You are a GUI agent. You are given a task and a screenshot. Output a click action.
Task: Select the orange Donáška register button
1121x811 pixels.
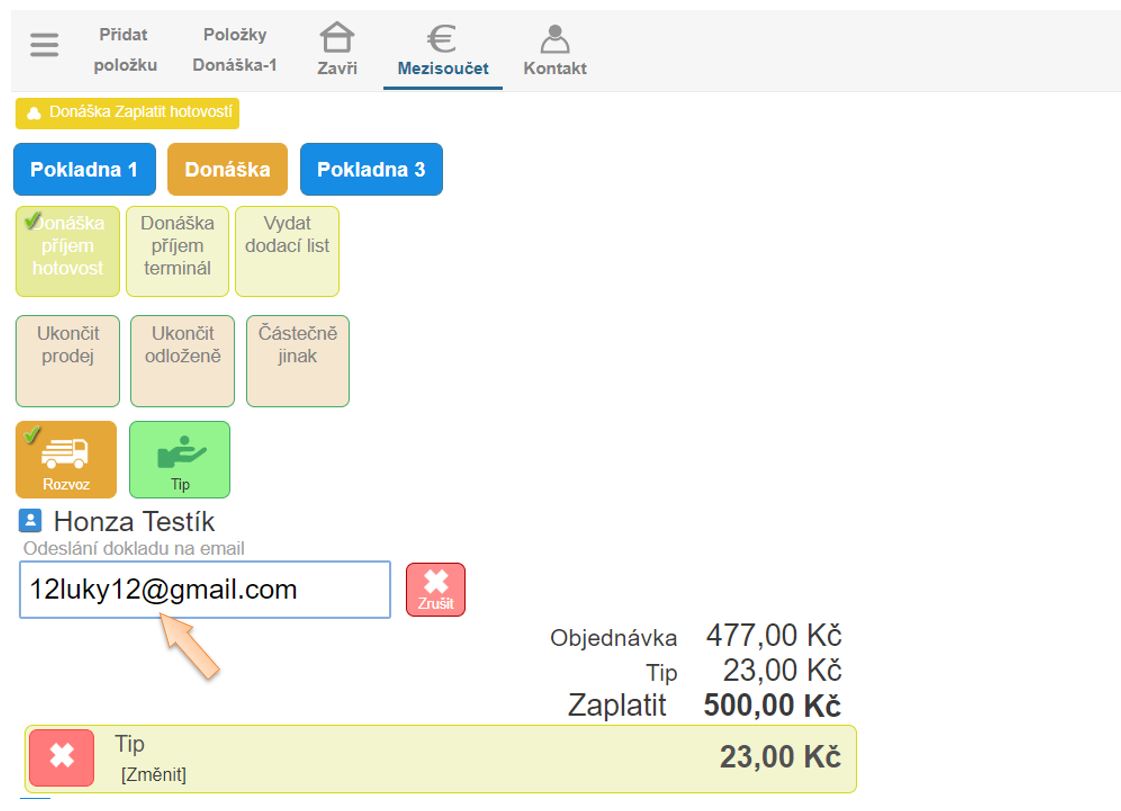pyautogui.click(x=227, y=169)
